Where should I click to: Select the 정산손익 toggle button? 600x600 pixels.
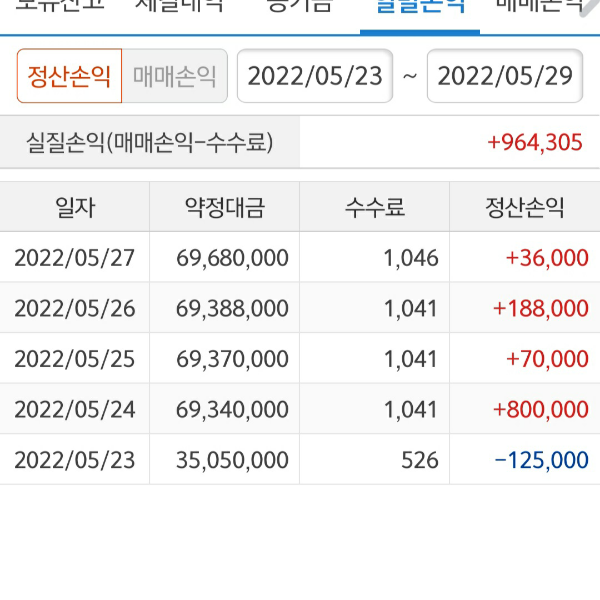(x=69, y=77)
